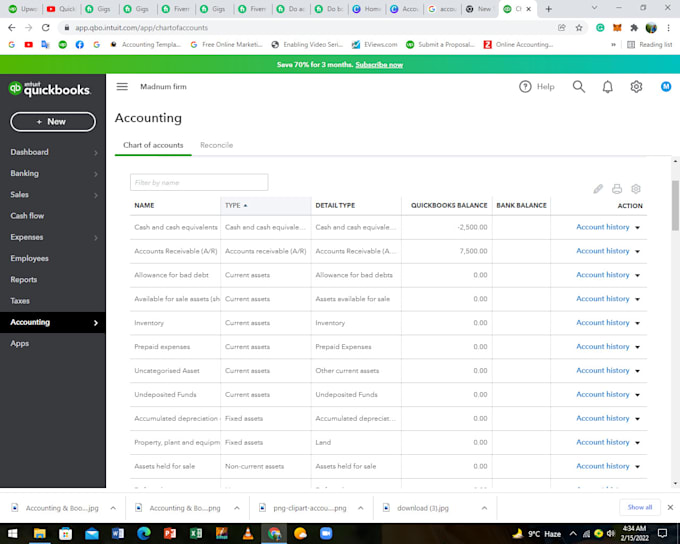The width and height of the screenshot is (680, 544).
Task: Expand action dropdown for Inventory row
Action: pos(638,323)
